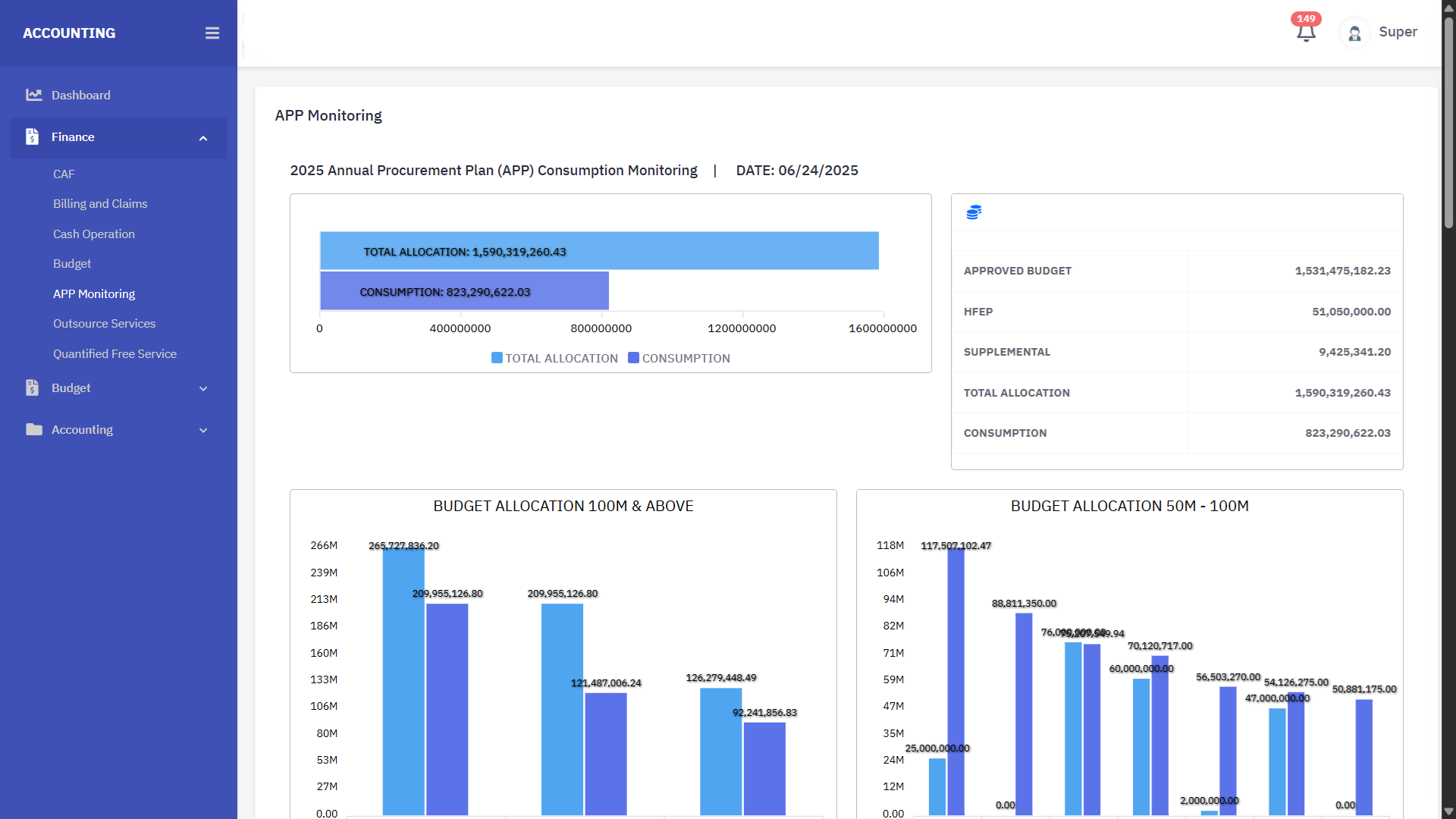This screenshot has height=819, width=1456.
Task: Collapse the Finance menu chevron
Action: 203,138
